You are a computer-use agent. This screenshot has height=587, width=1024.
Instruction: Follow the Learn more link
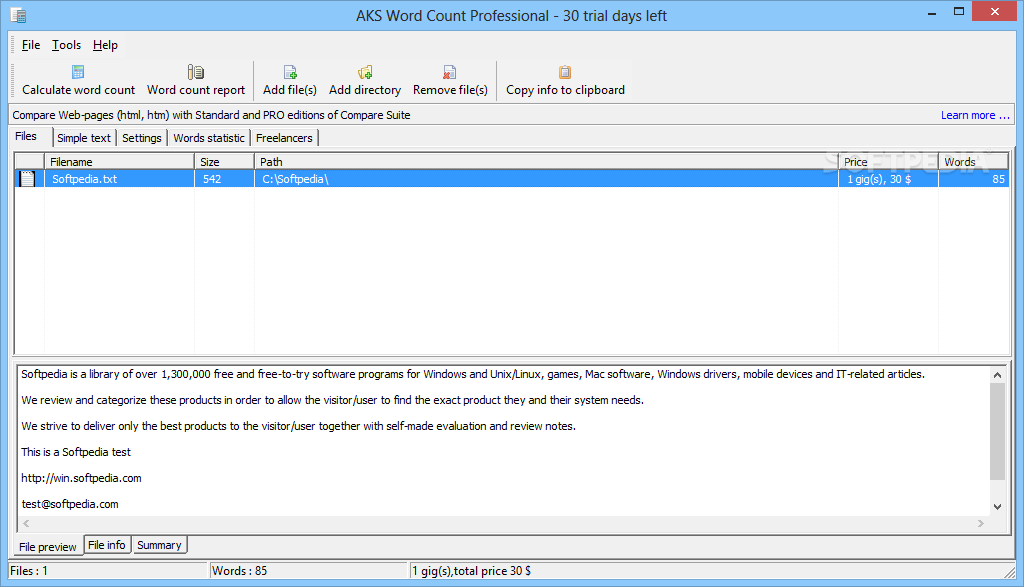point(975,116)
